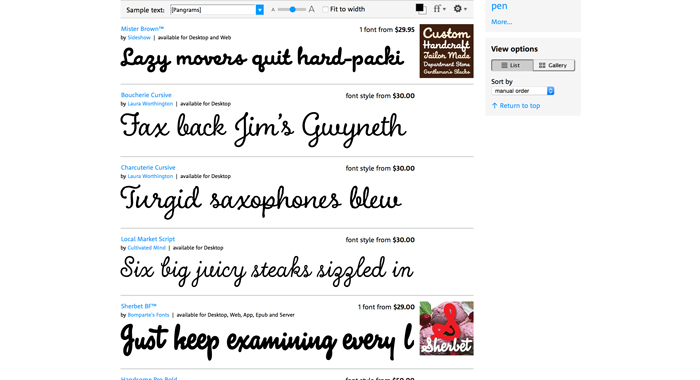Switch to List view

(512, 65)
